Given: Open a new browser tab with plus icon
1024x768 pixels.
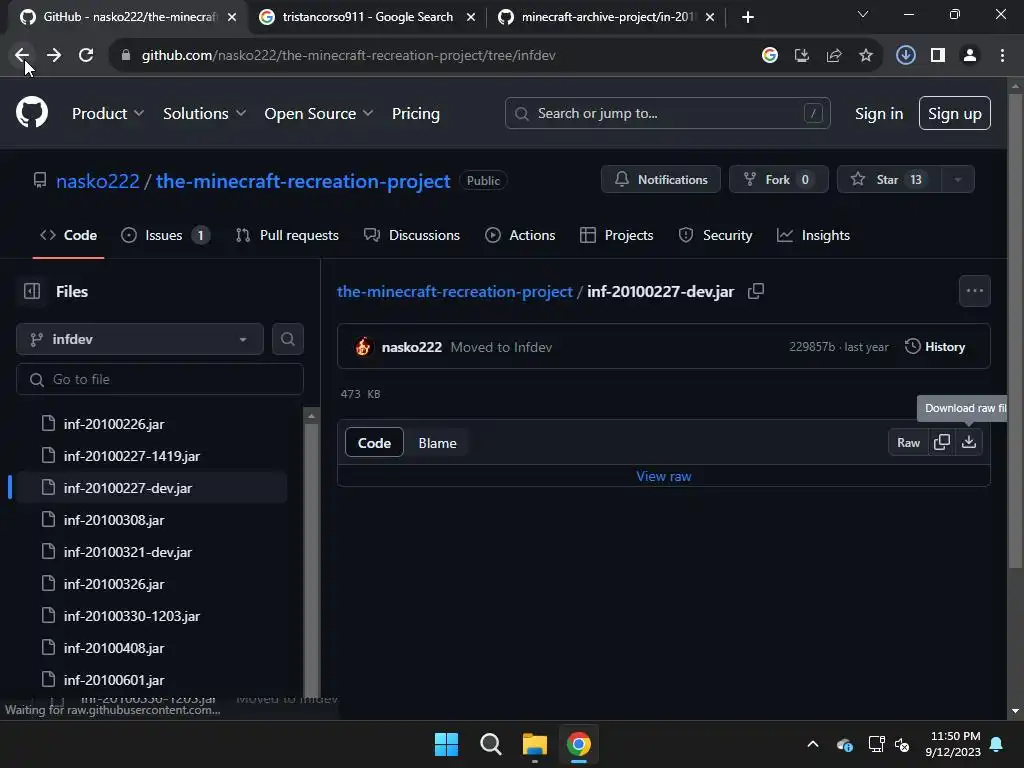Looking at the screenshot, I should (x=748, y=17).
